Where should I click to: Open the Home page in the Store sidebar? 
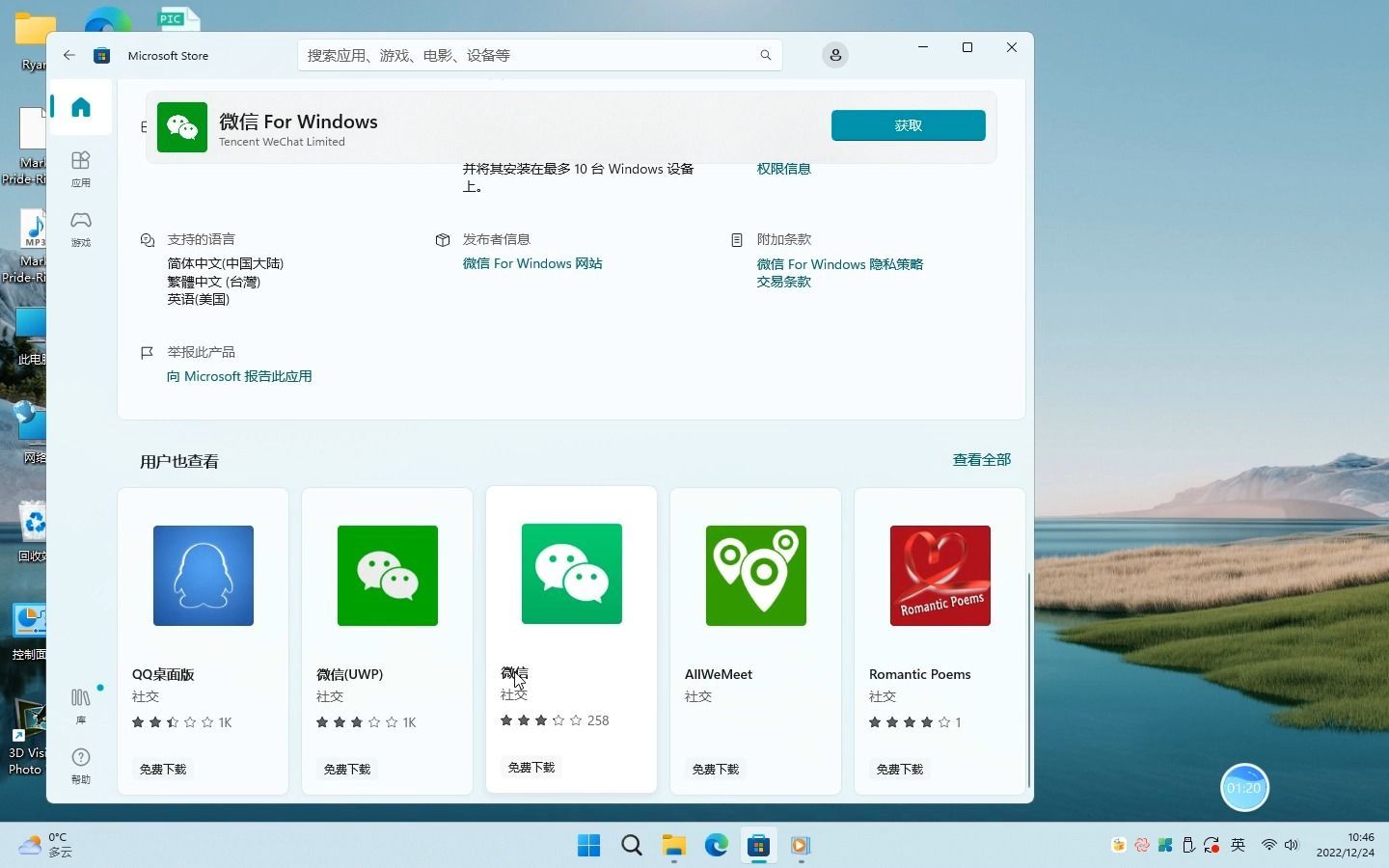pos(81,107)
